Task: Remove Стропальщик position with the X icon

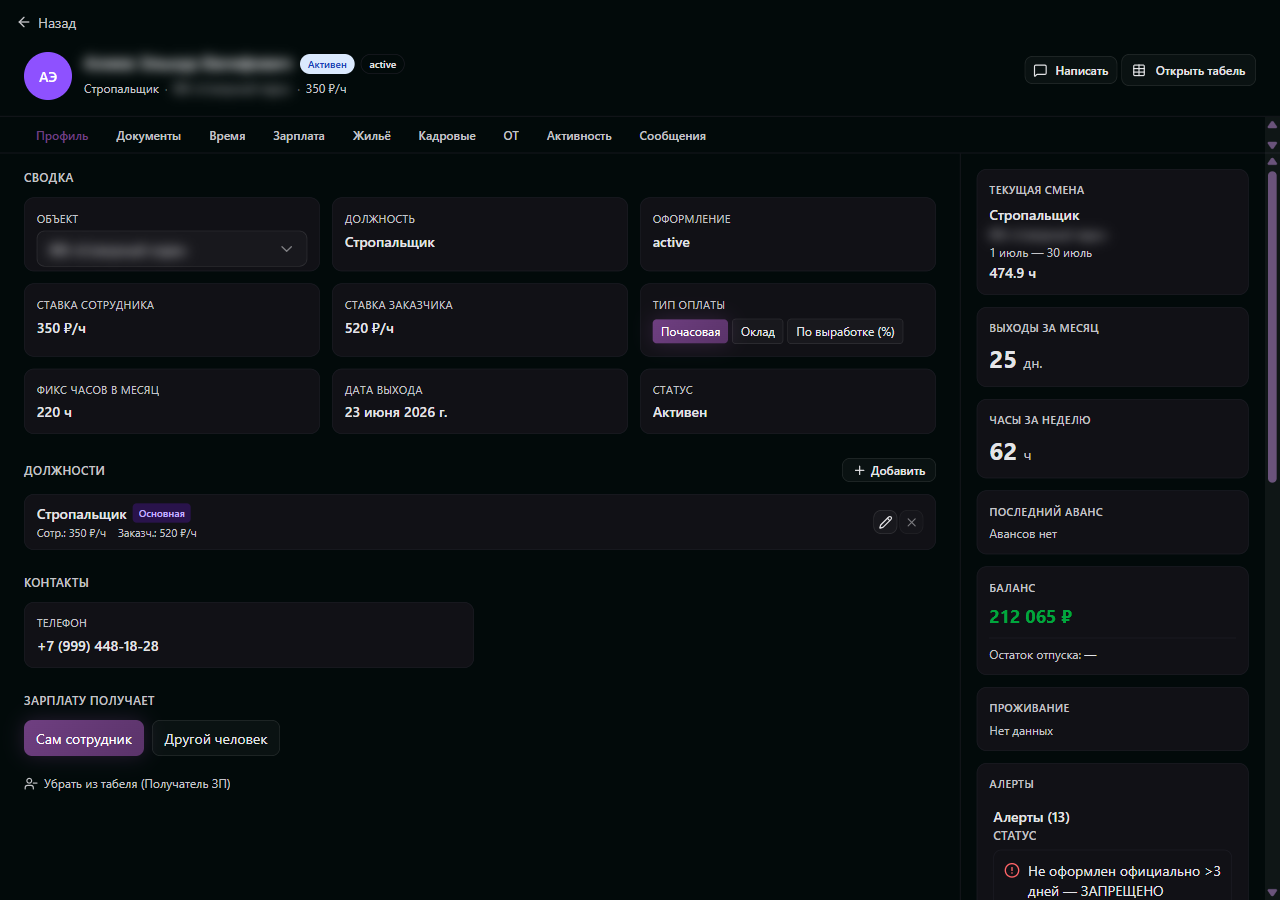Action: click(911, 522)
